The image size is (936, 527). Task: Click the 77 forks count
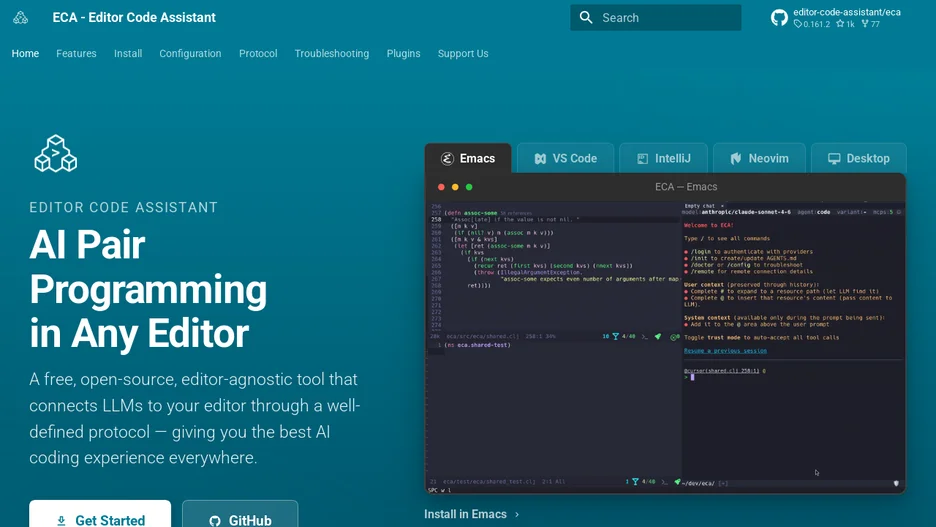870,24
